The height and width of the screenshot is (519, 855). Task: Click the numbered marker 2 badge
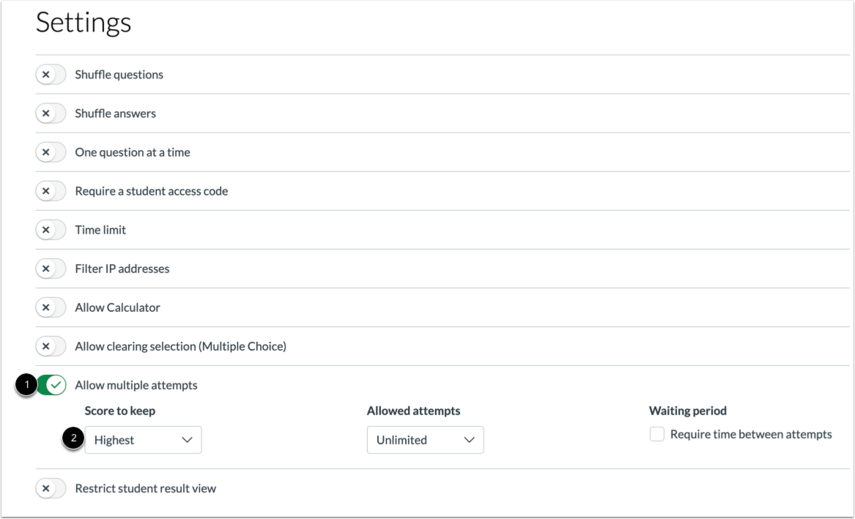pyautogui.click(x=72, y=439)
